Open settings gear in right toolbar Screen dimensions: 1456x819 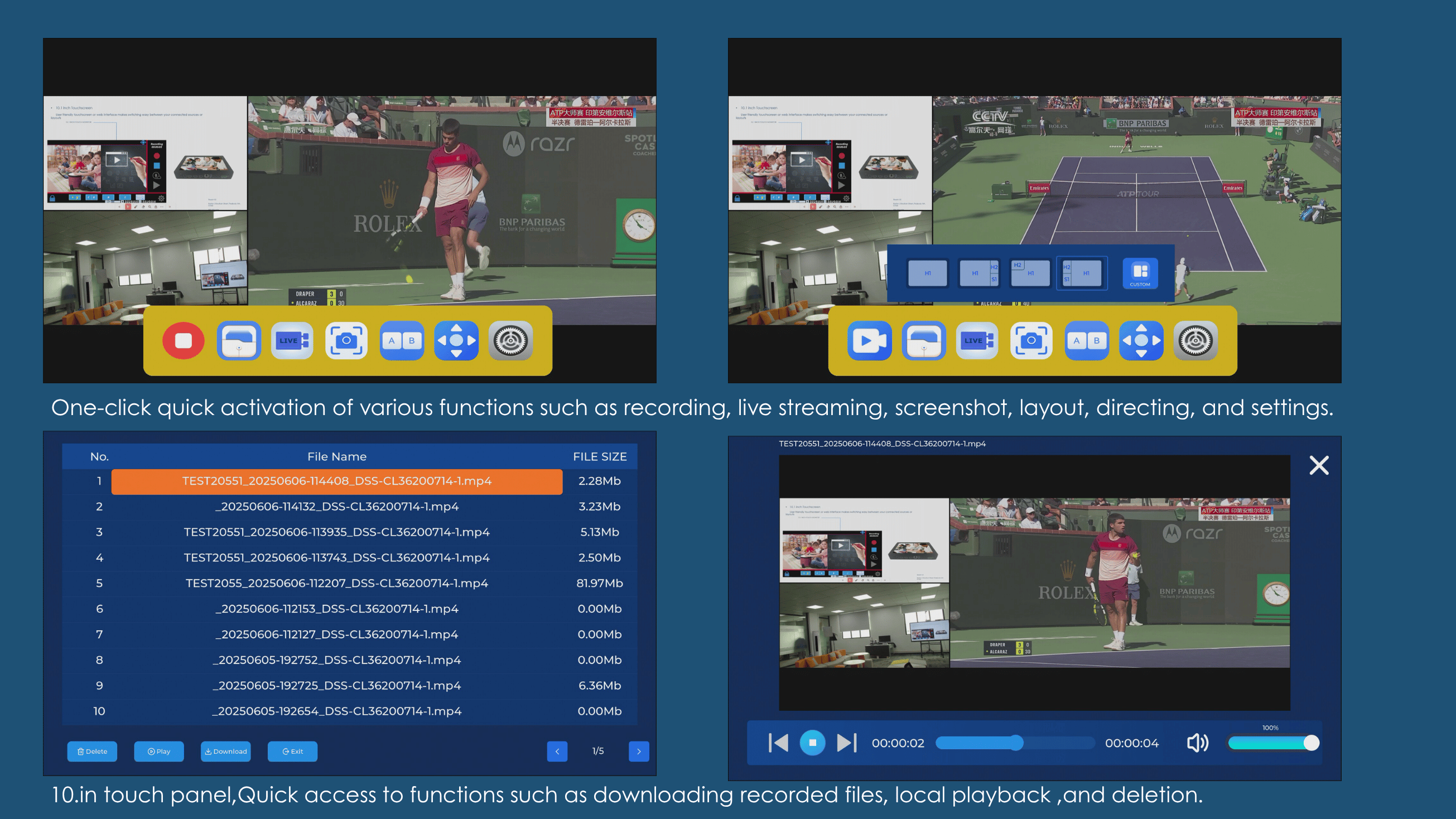pos(1195,340)
